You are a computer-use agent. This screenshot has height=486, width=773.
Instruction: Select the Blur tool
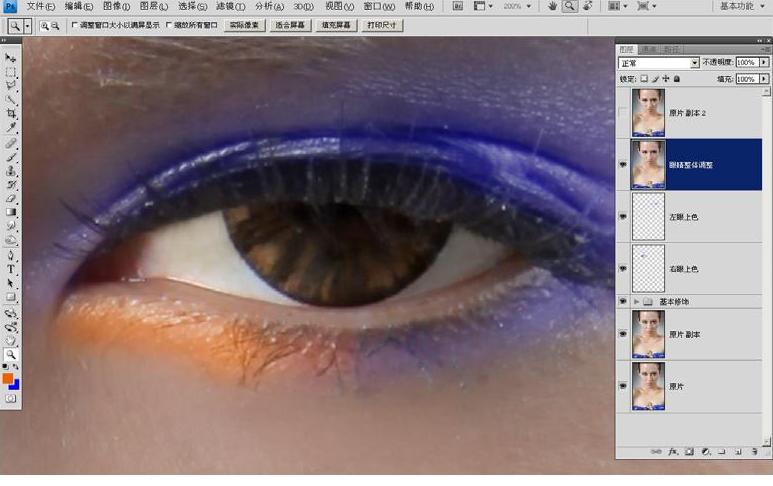10,226
